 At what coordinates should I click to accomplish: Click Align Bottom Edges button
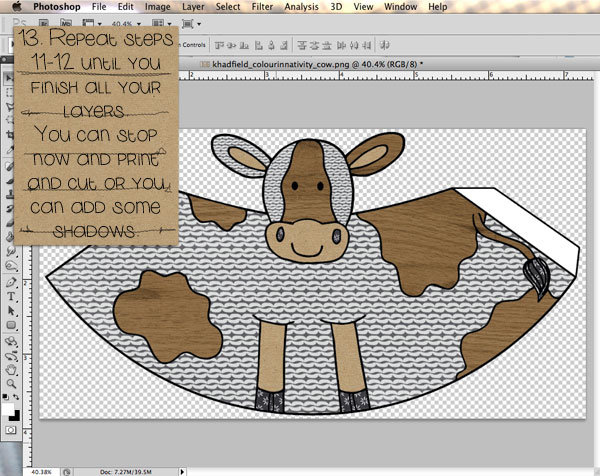(x=244, y=46)
